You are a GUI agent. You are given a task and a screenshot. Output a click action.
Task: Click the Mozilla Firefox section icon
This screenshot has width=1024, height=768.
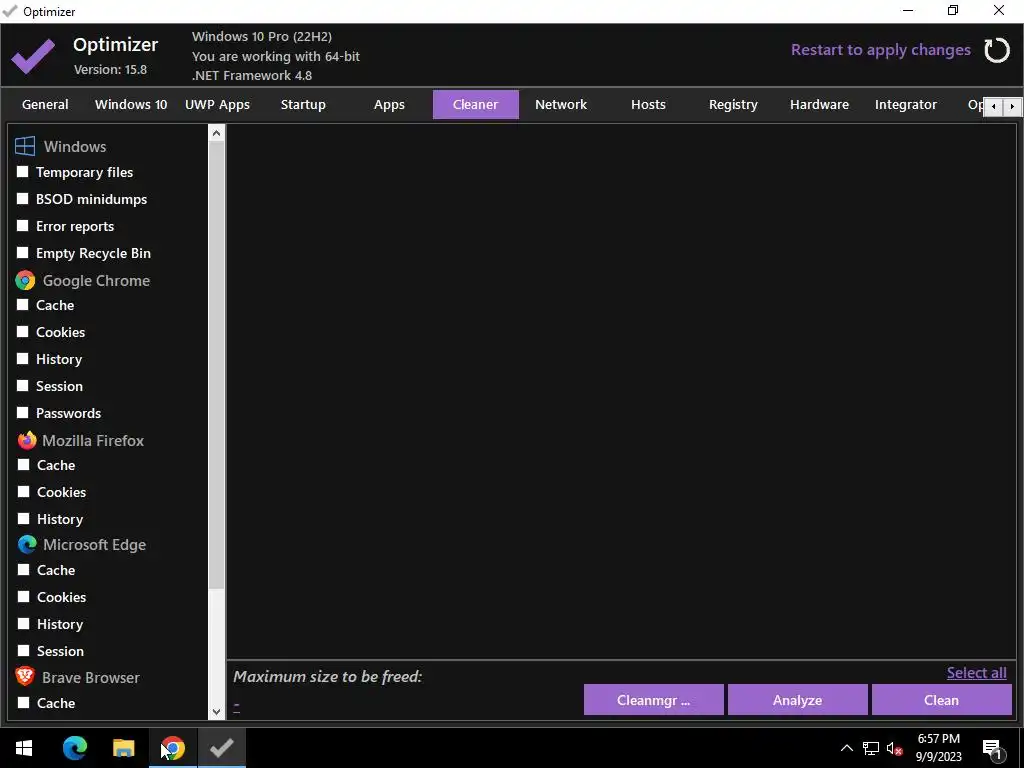[x=27, y=440]
